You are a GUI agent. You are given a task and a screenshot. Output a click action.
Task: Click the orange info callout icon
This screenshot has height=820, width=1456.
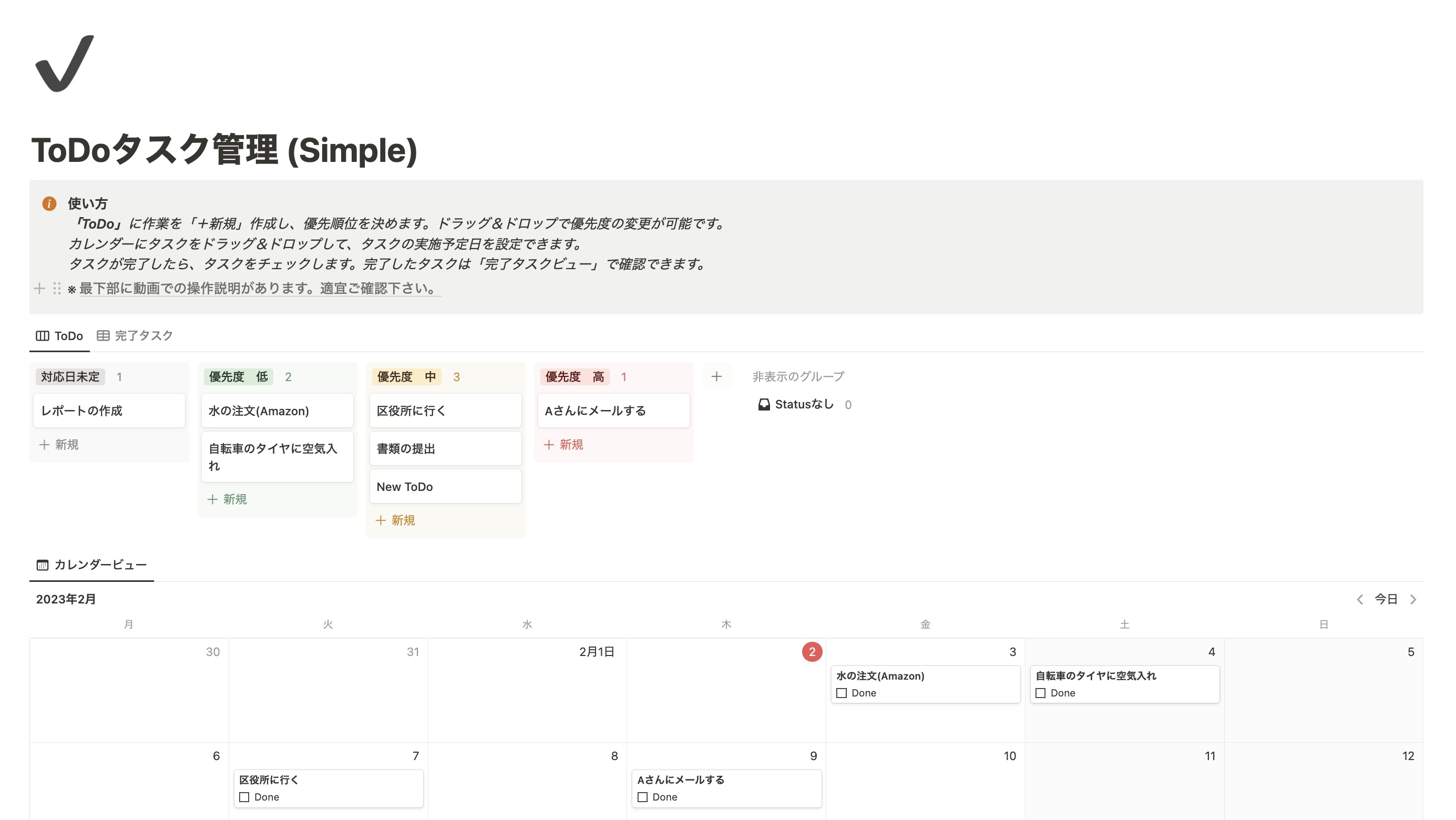(x=49, y=203)
